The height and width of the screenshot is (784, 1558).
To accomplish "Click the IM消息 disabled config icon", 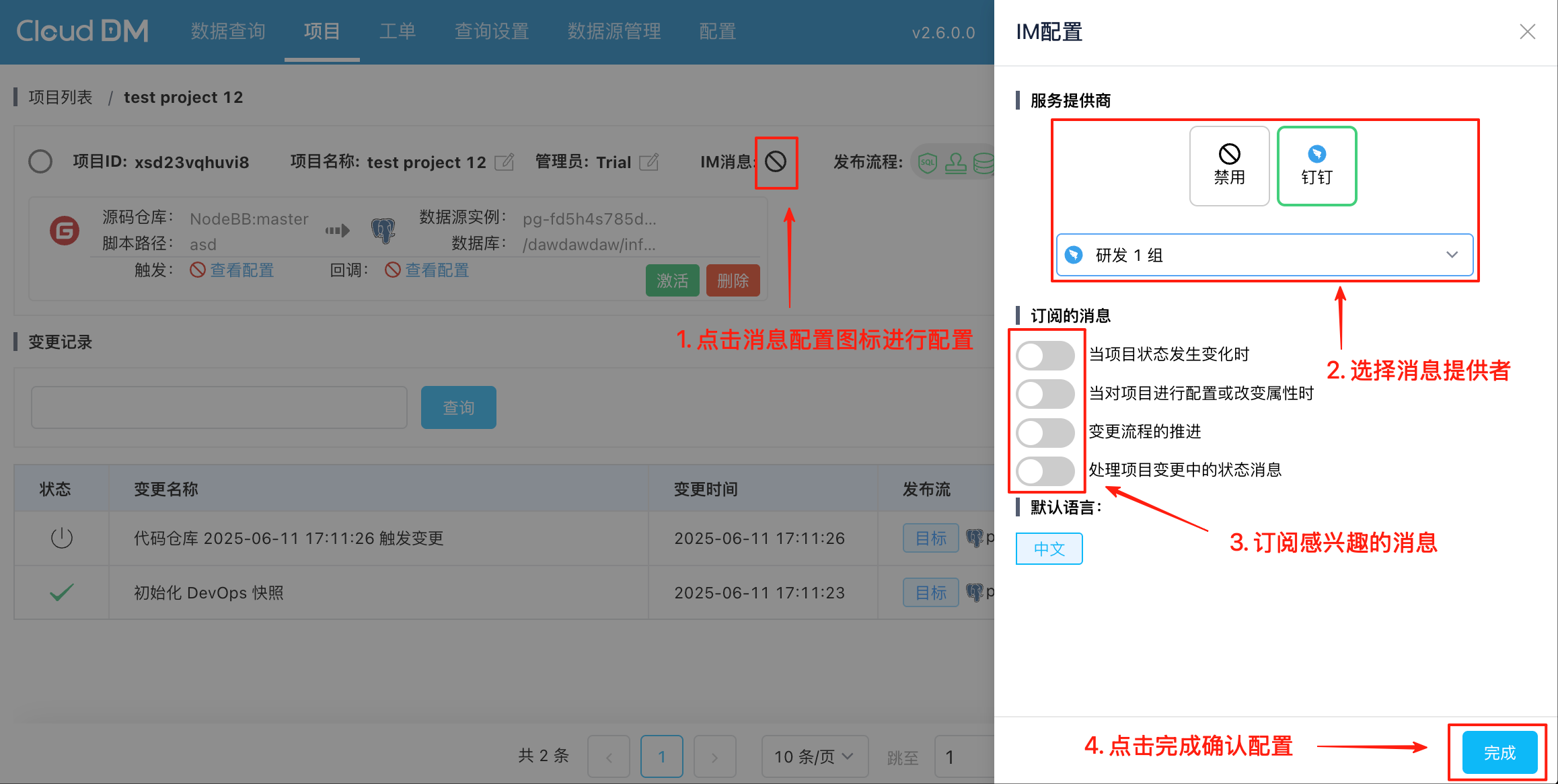I will click(x=776, y=162).
